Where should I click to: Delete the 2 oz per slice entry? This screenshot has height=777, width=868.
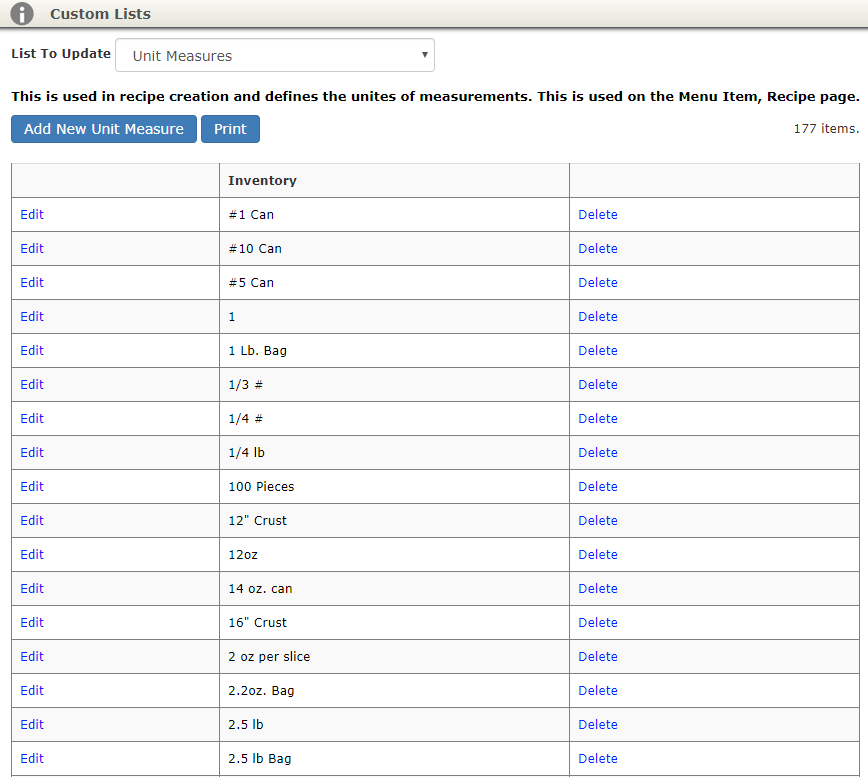tap(598, 657)
